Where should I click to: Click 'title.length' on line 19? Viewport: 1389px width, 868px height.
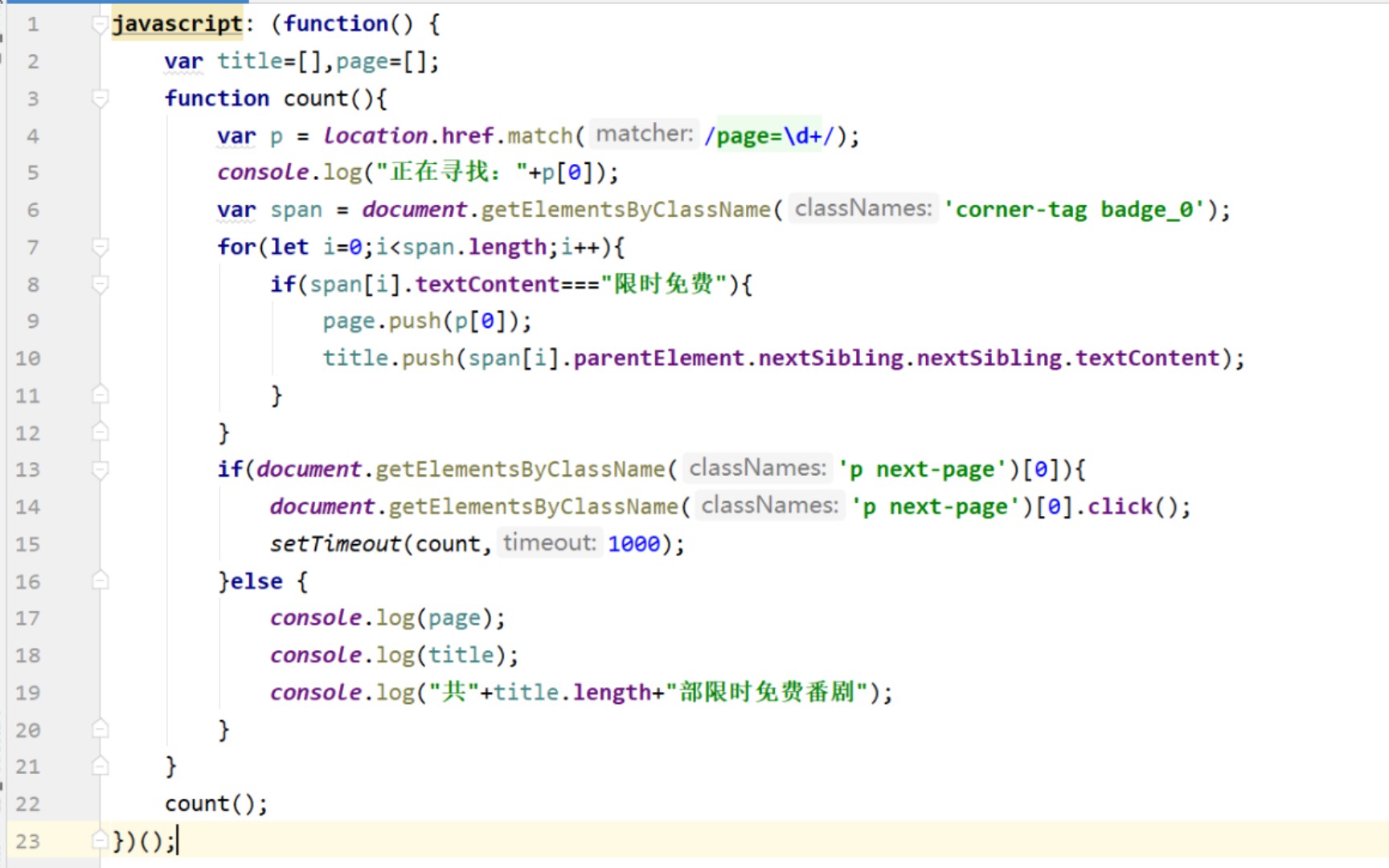pyautogui.click(x=573, y=693)
